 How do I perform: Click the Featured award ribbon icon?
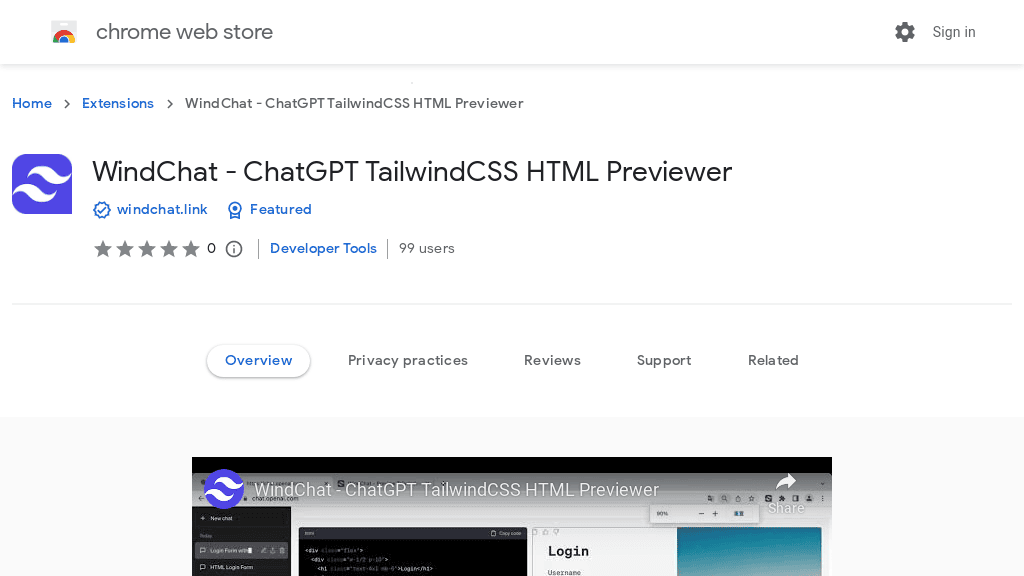[x=234, y=210]
